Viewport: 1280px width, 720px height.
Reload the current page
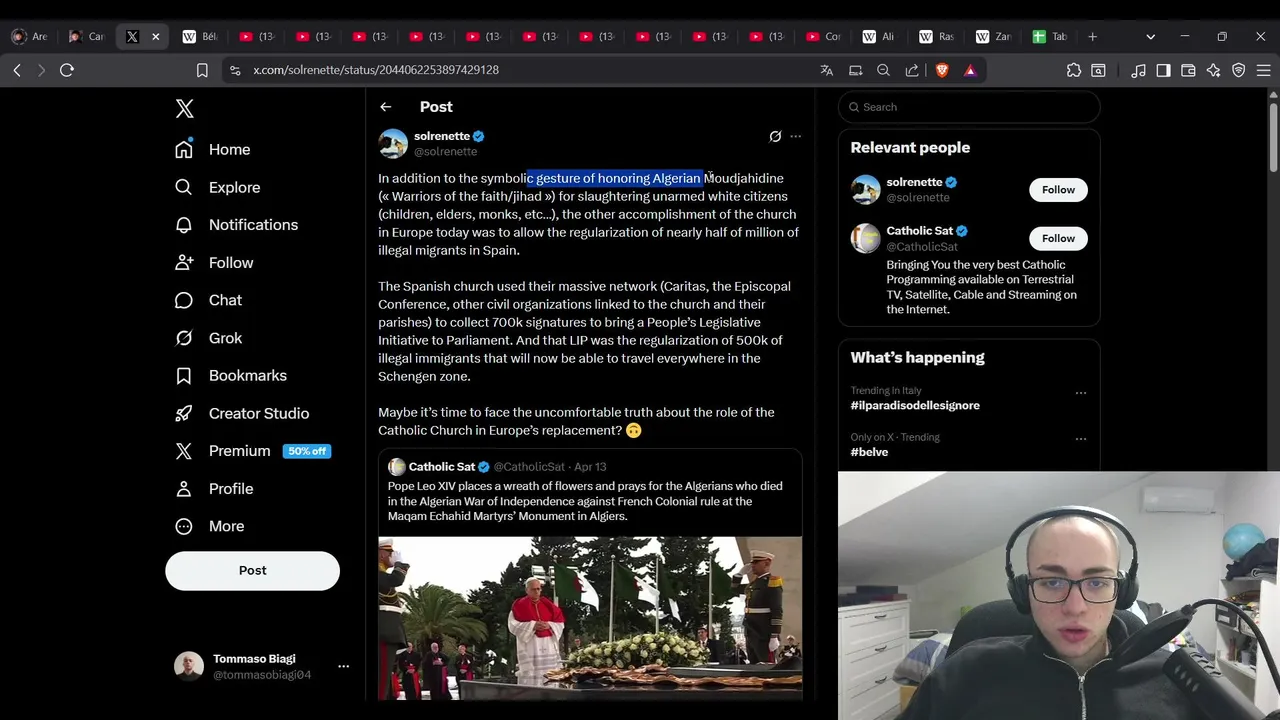pyautogui.click(x=67, y=70)
